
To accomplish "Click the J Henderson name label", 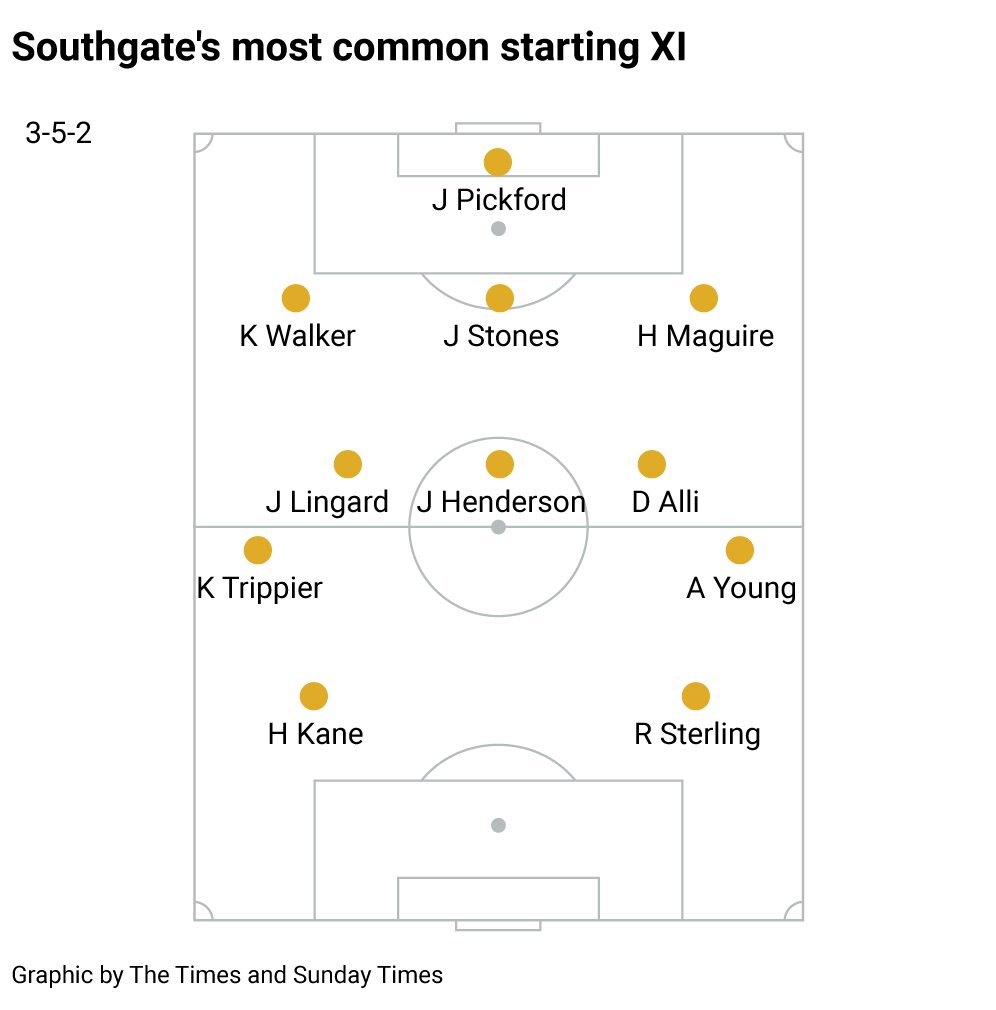I will pos(501,501).
